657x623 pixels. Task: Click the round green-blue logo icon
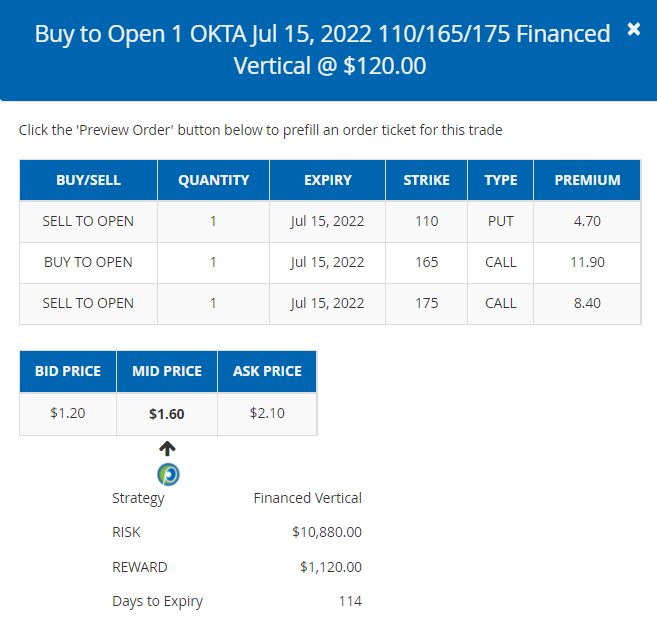click(168, 474)
